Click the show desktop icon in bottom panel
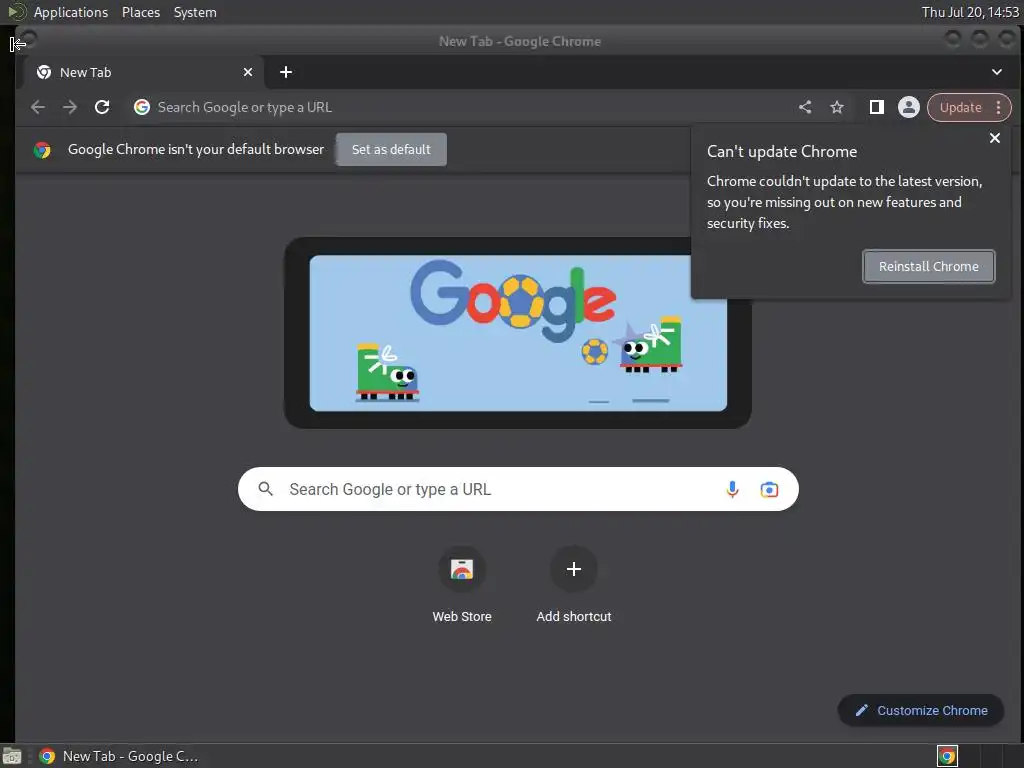Viewport: 1024px width, 768px height. pyautogui.click(x=12, y=756)
